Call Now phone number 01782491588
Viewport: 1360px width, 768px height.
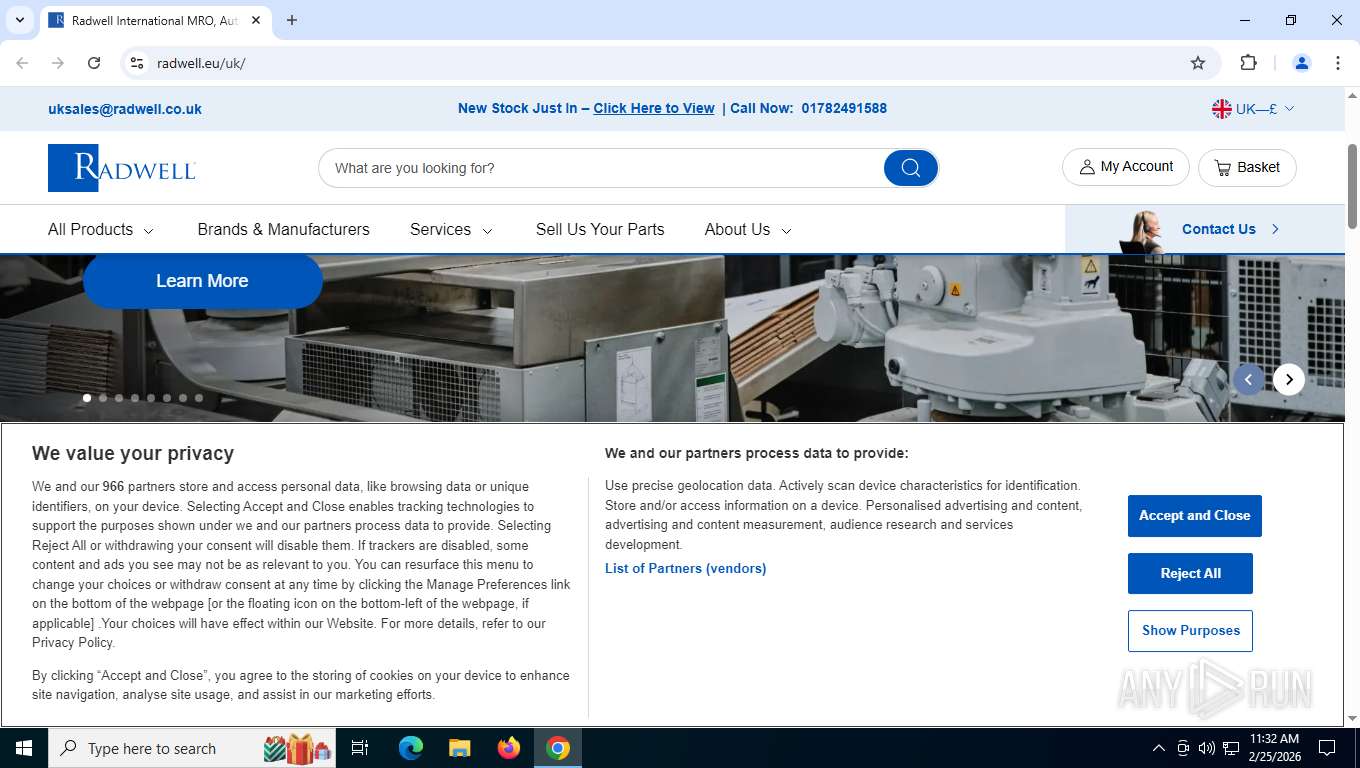844,108
